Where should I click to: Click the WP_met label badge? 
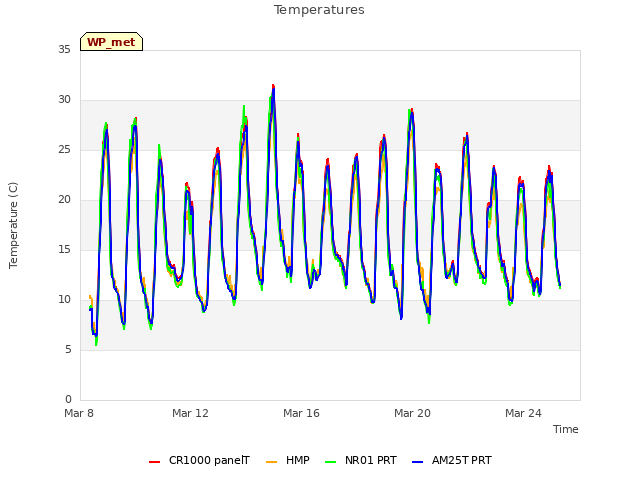point(111,42)
